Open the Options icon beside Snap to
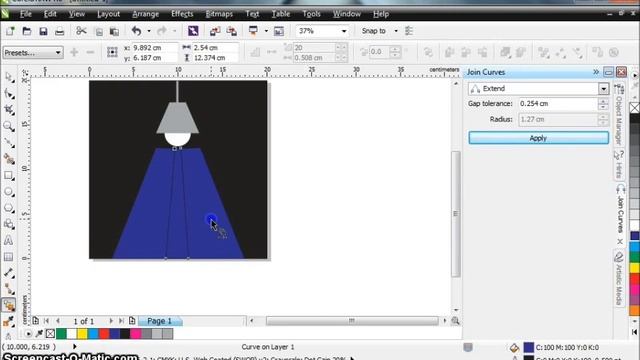 [409, 31]
